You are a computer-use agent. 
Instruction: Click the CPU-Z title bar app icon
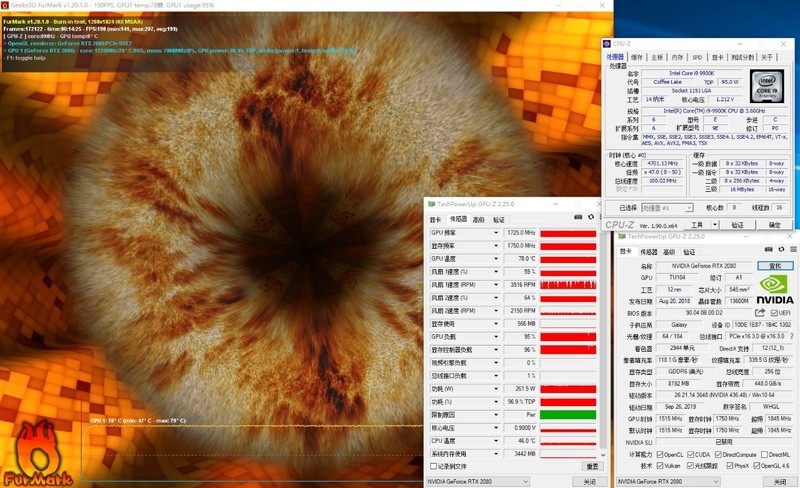(x=608, y=43)
